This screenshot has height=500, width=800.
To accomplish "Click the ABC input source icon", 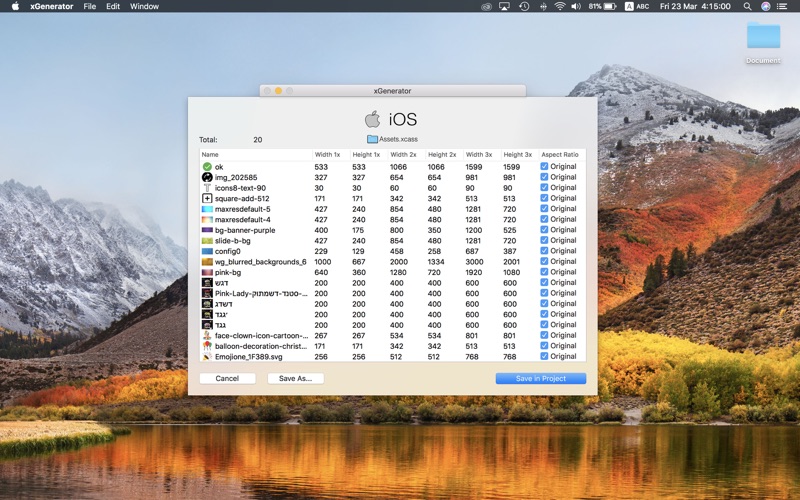I will pos(637,6).
